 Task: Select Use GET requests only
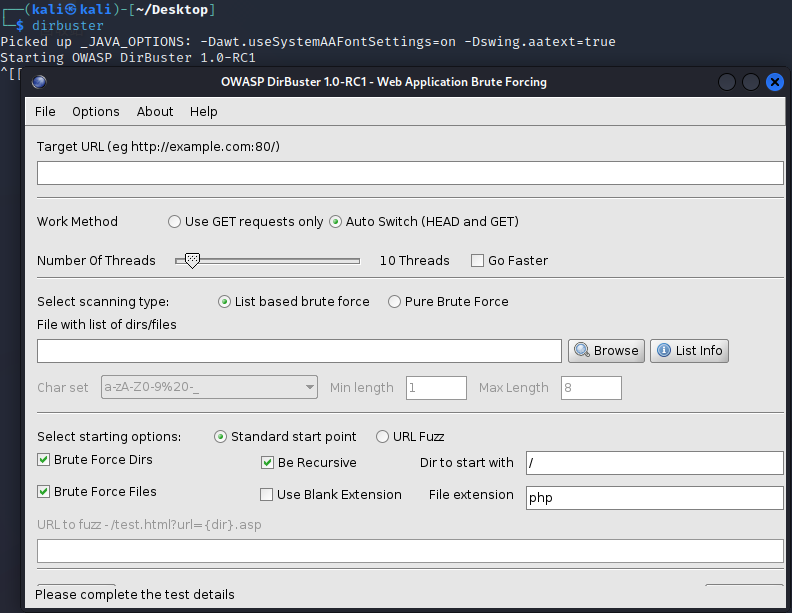(x=175, y=222)
